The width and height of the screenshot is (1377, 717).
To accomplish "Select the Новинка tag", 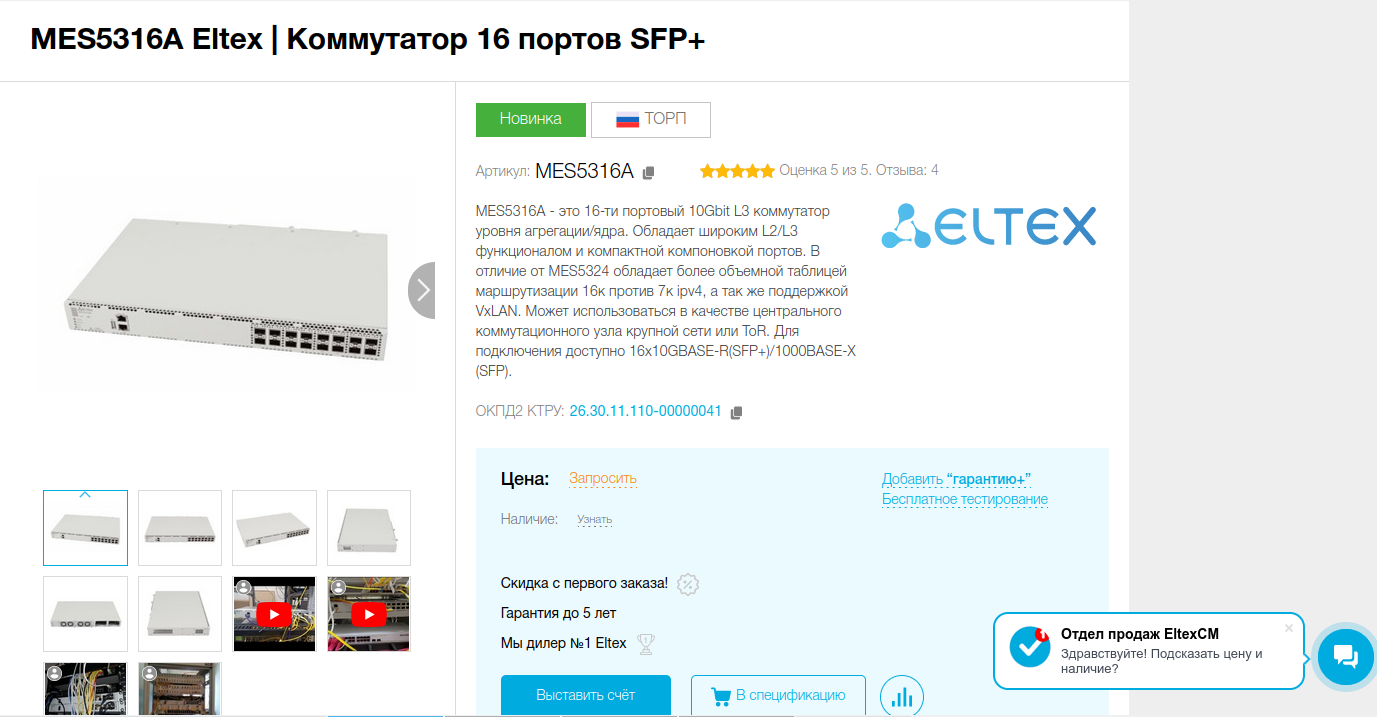I will tap(531, 119).
